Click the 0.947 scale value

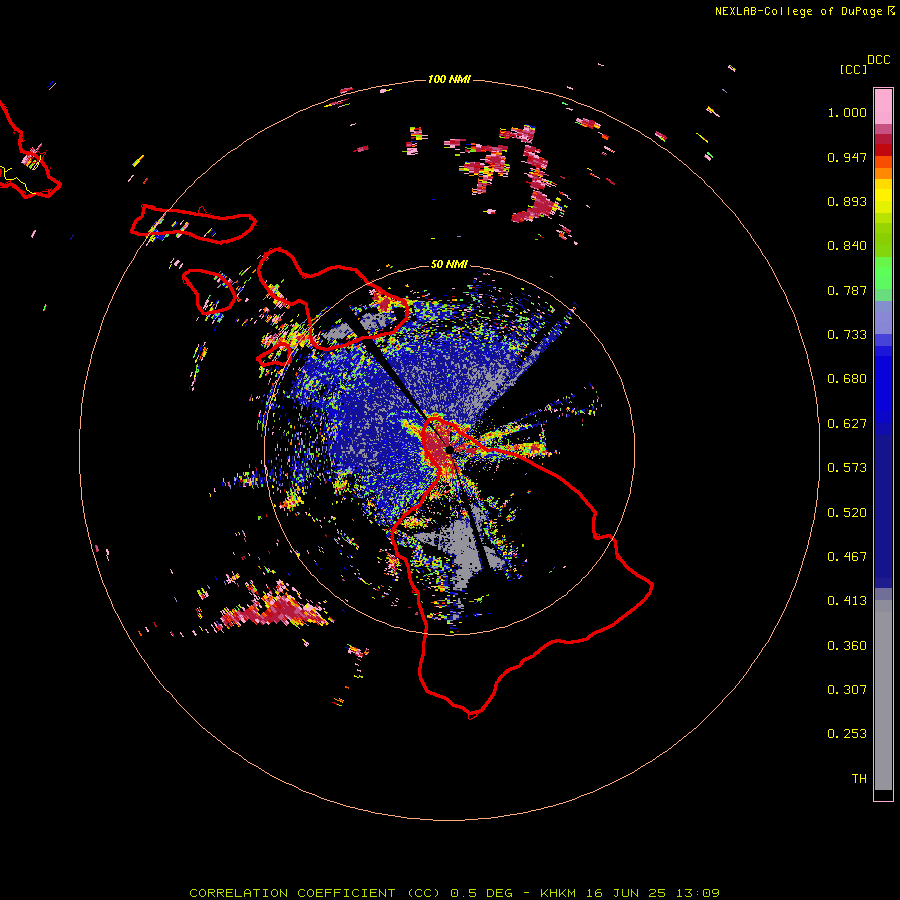847,157
